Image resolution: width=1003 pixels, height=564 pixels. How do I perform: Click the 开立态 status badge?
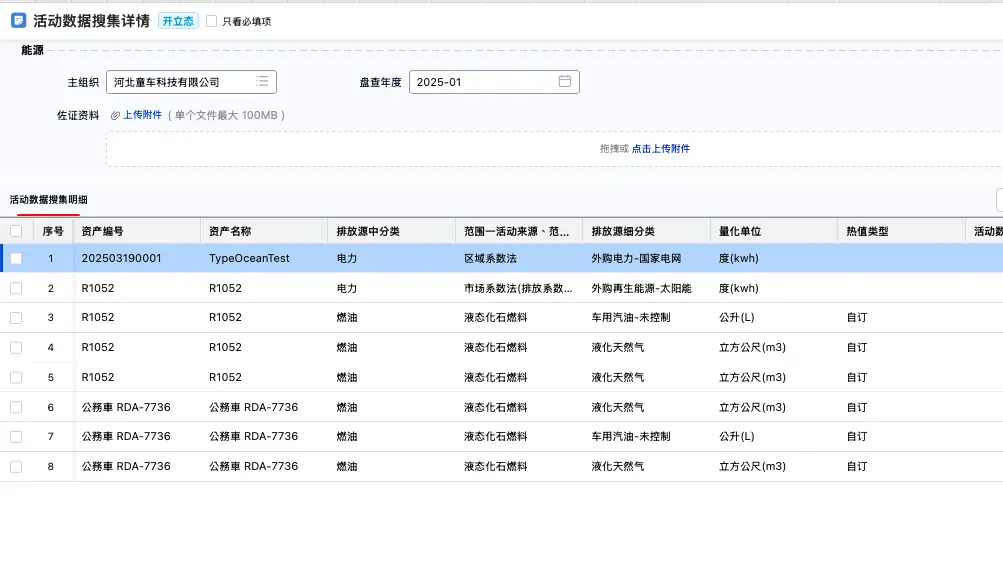tap(178, 21)
